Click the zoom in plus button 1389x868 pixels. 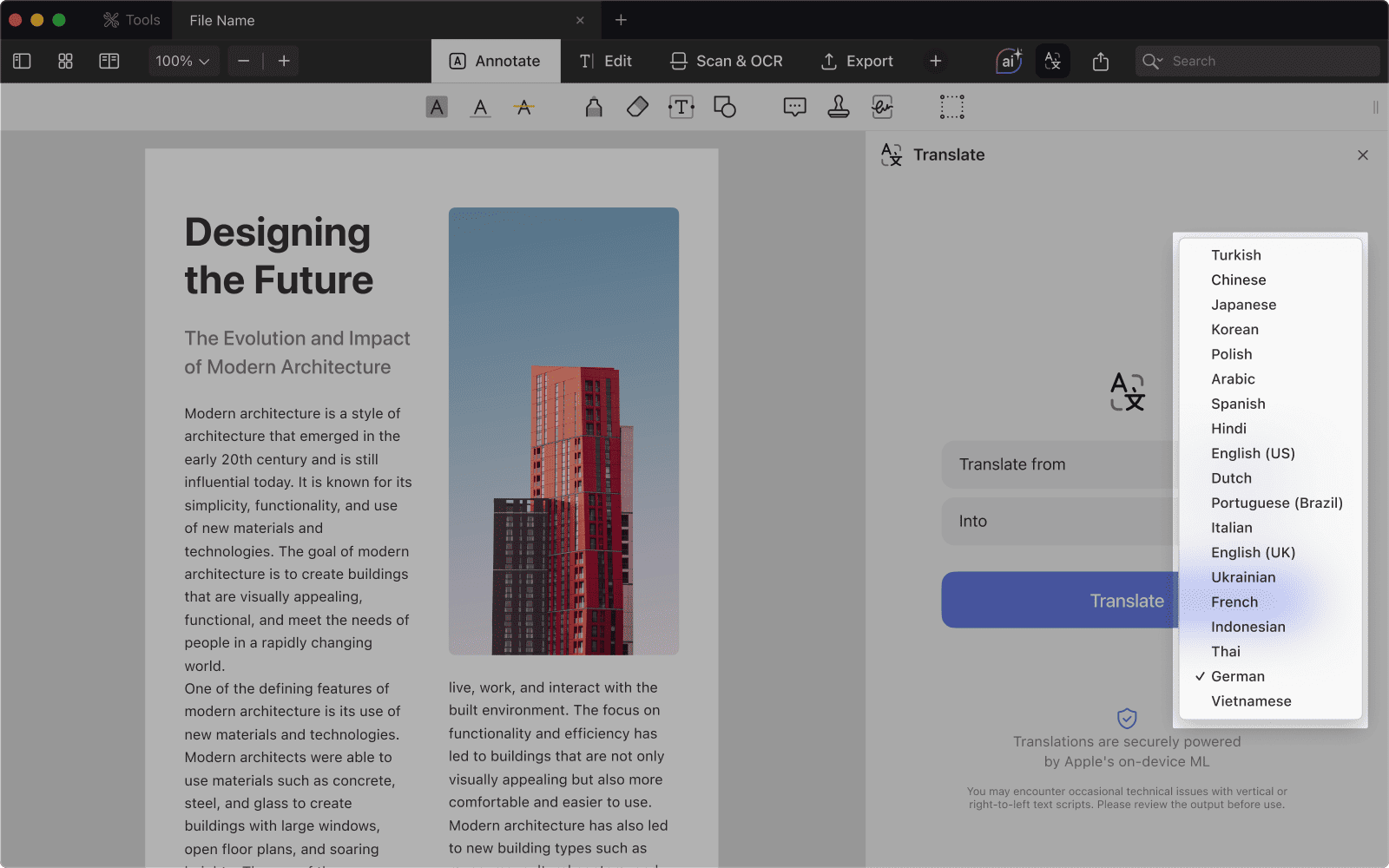[x=284, y=61]
